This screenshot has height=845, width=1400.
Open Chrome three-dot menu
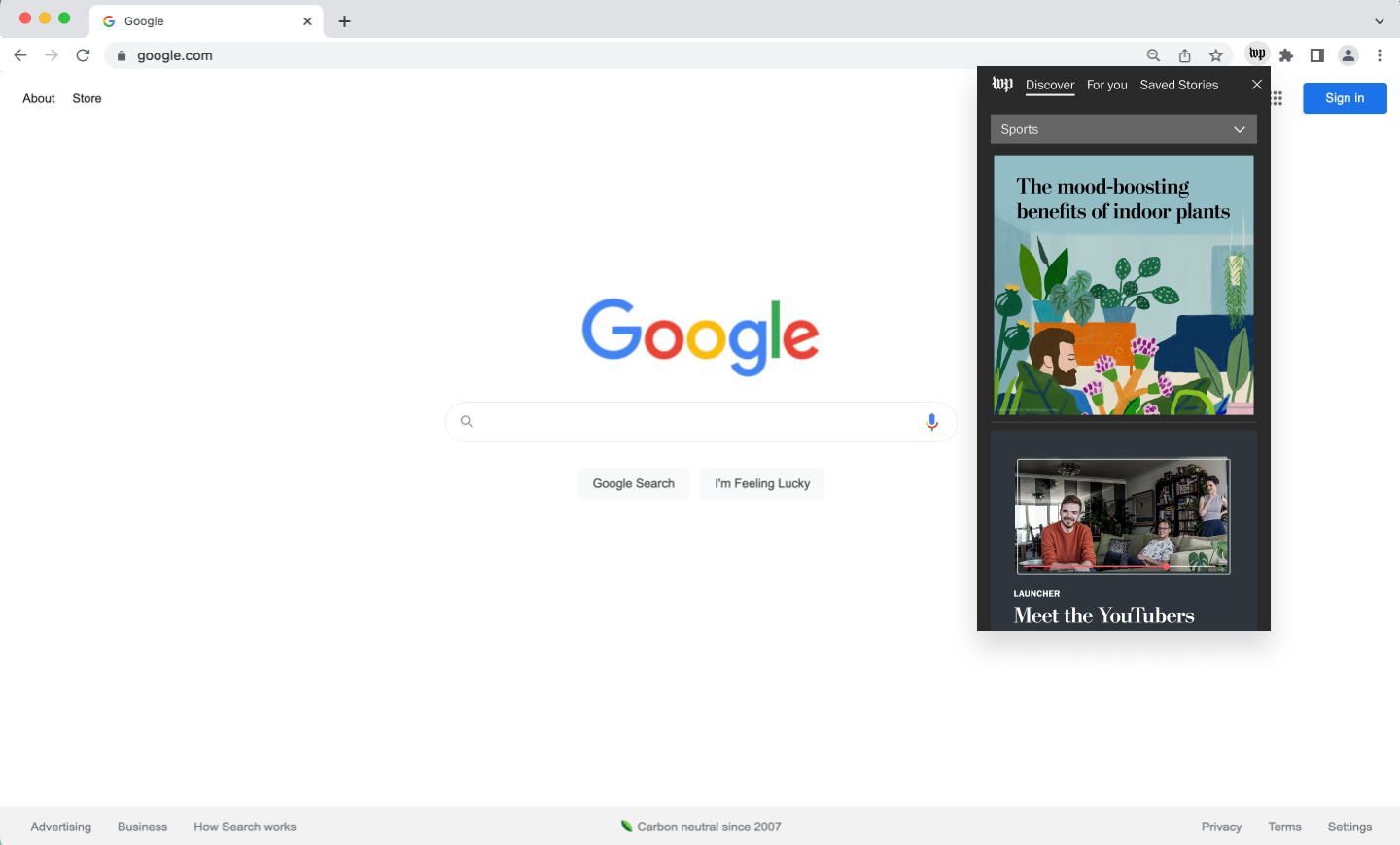pyautogui.click(x=1380, y=55)
